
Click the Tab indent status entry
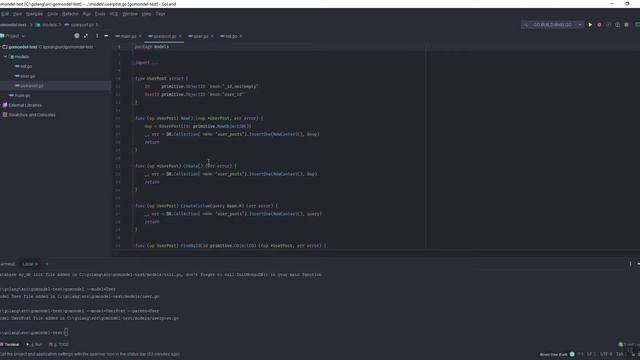620,354
